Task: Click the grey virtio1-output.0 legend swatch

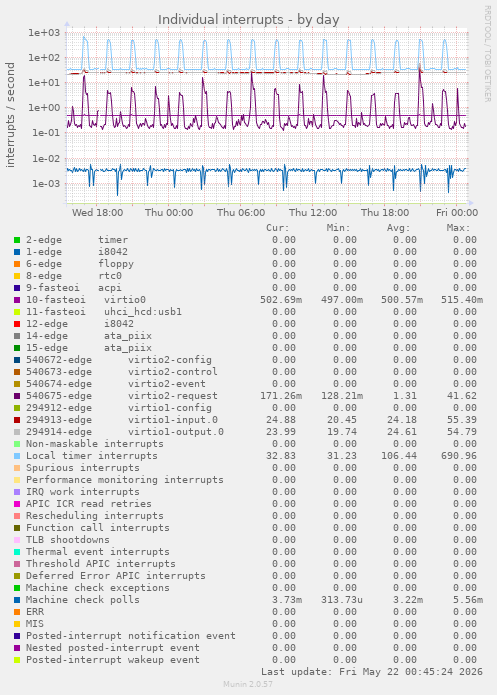Action: tap(17, 432)
